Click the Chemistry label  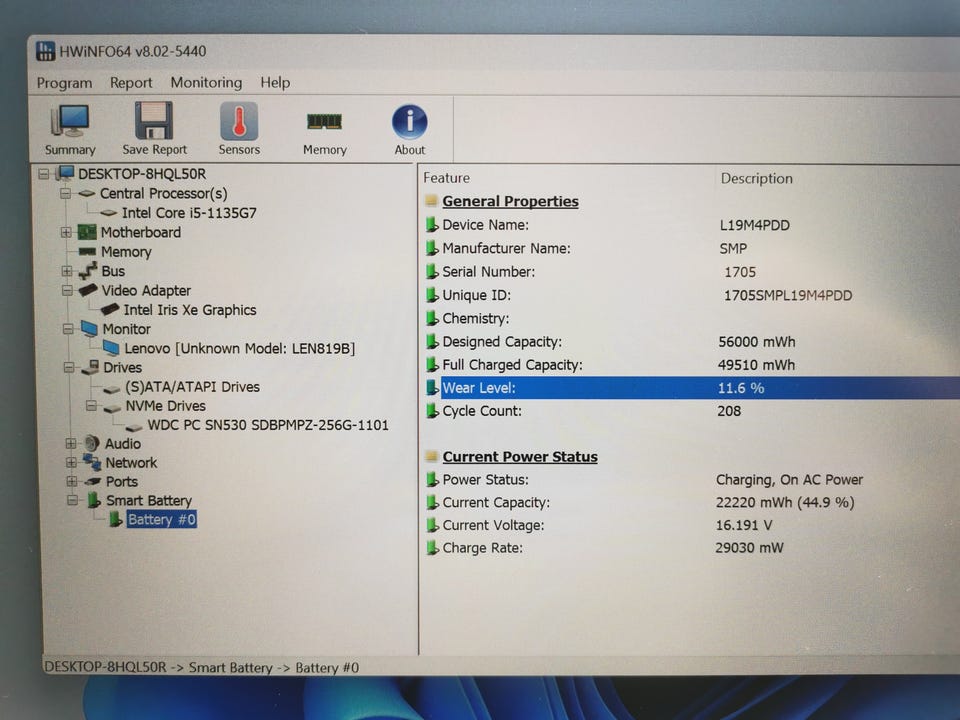(x=476, y=318)
